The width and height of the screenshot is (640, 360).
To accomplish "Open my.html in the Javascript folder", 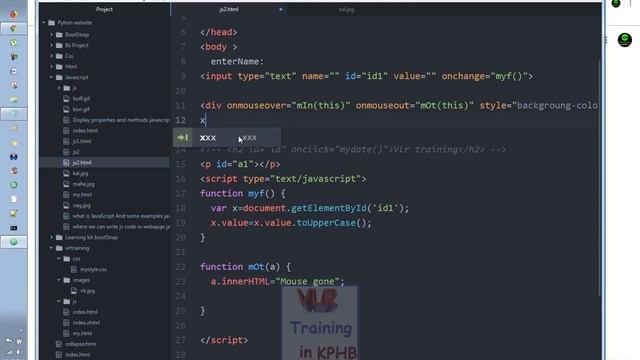I will point(82,195).
